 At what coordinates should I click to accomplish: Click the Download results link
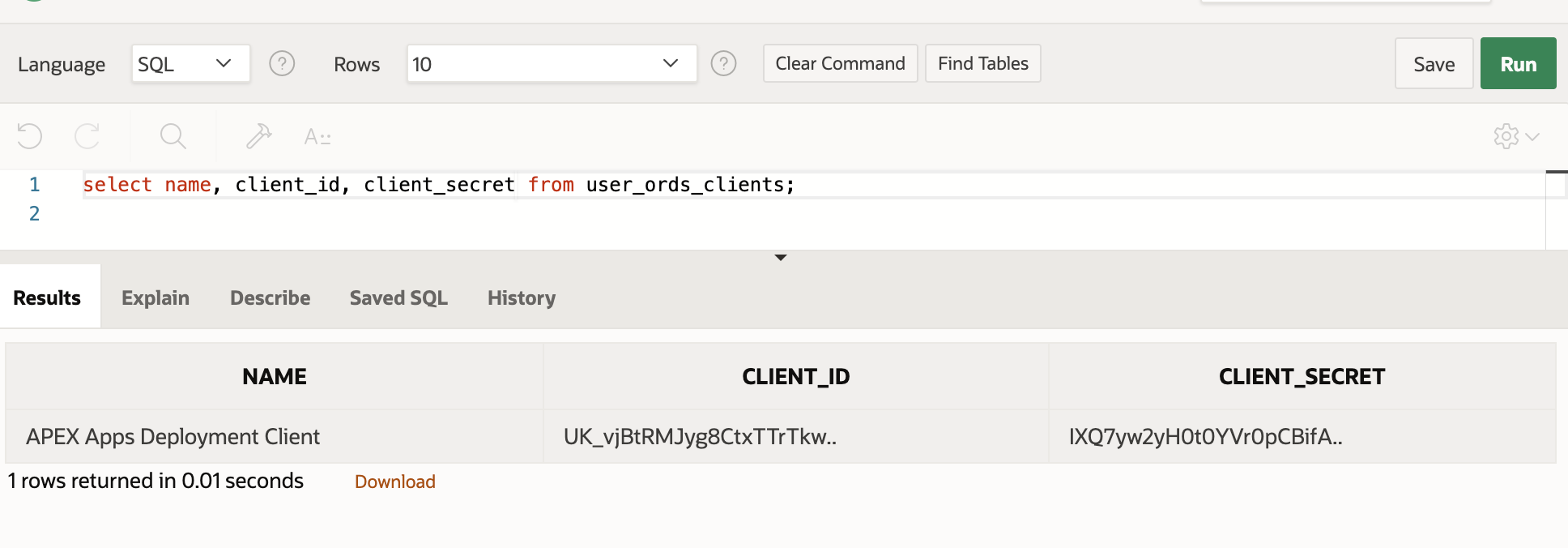click(x=395, y=482)
